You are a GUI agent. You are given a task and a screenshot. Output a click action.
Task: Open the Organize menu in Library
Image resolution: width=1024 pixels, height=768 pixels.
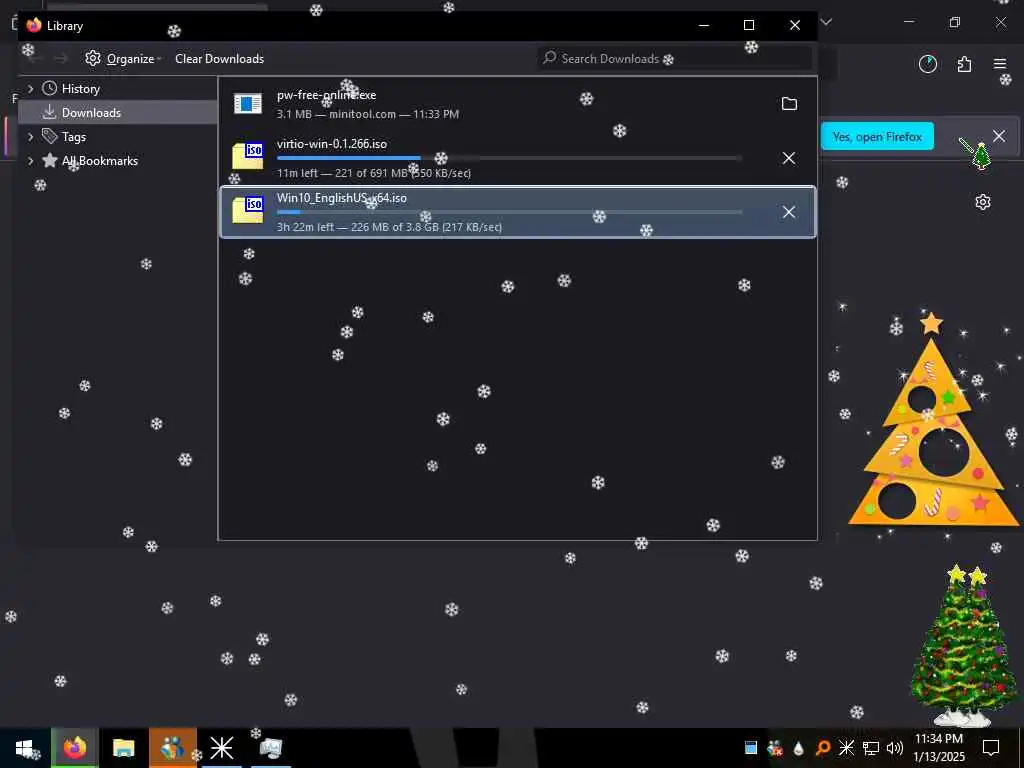pos(123,59)
